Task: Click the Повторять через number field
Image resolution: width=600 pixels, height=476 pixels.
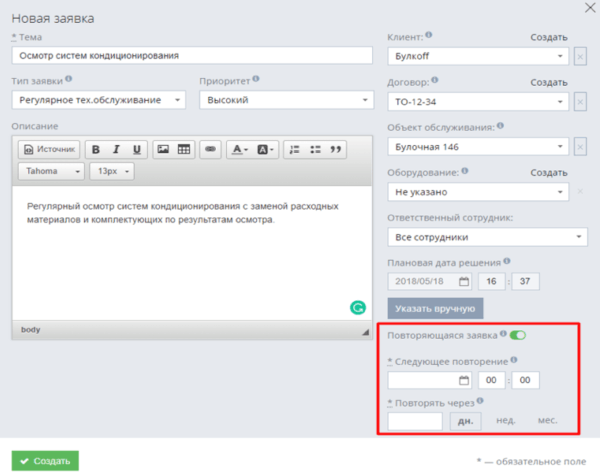Action: [415, 421]
